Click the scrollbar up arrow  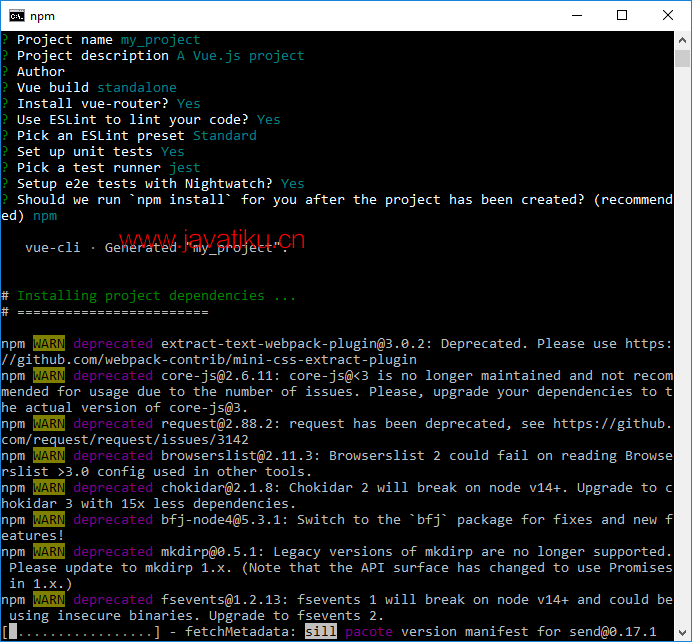(682, 40)
